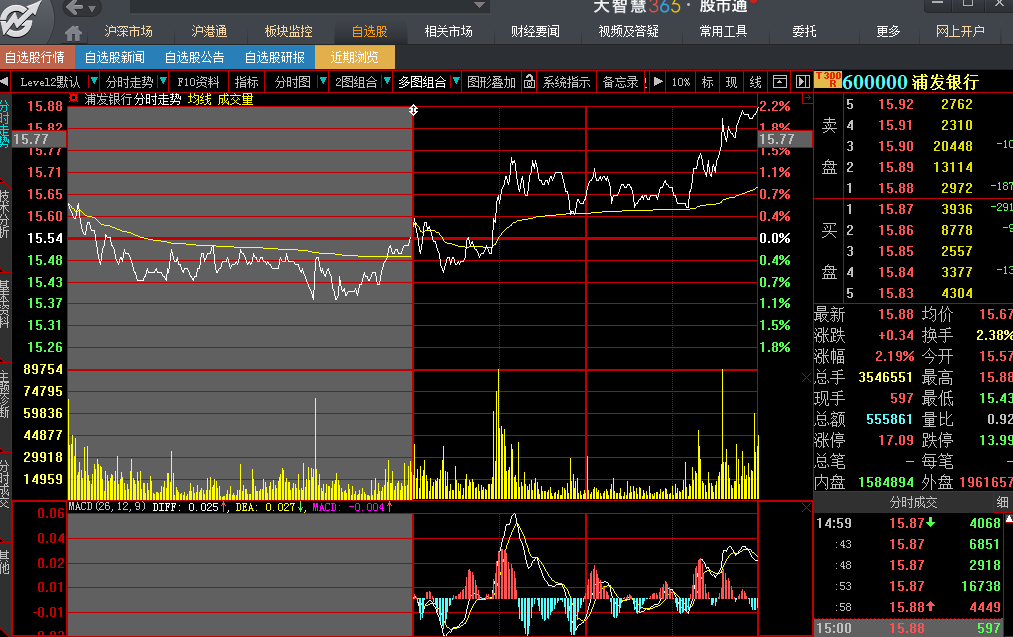
Task: Click the 标 toolbar button
Action: tap(707, 82)
